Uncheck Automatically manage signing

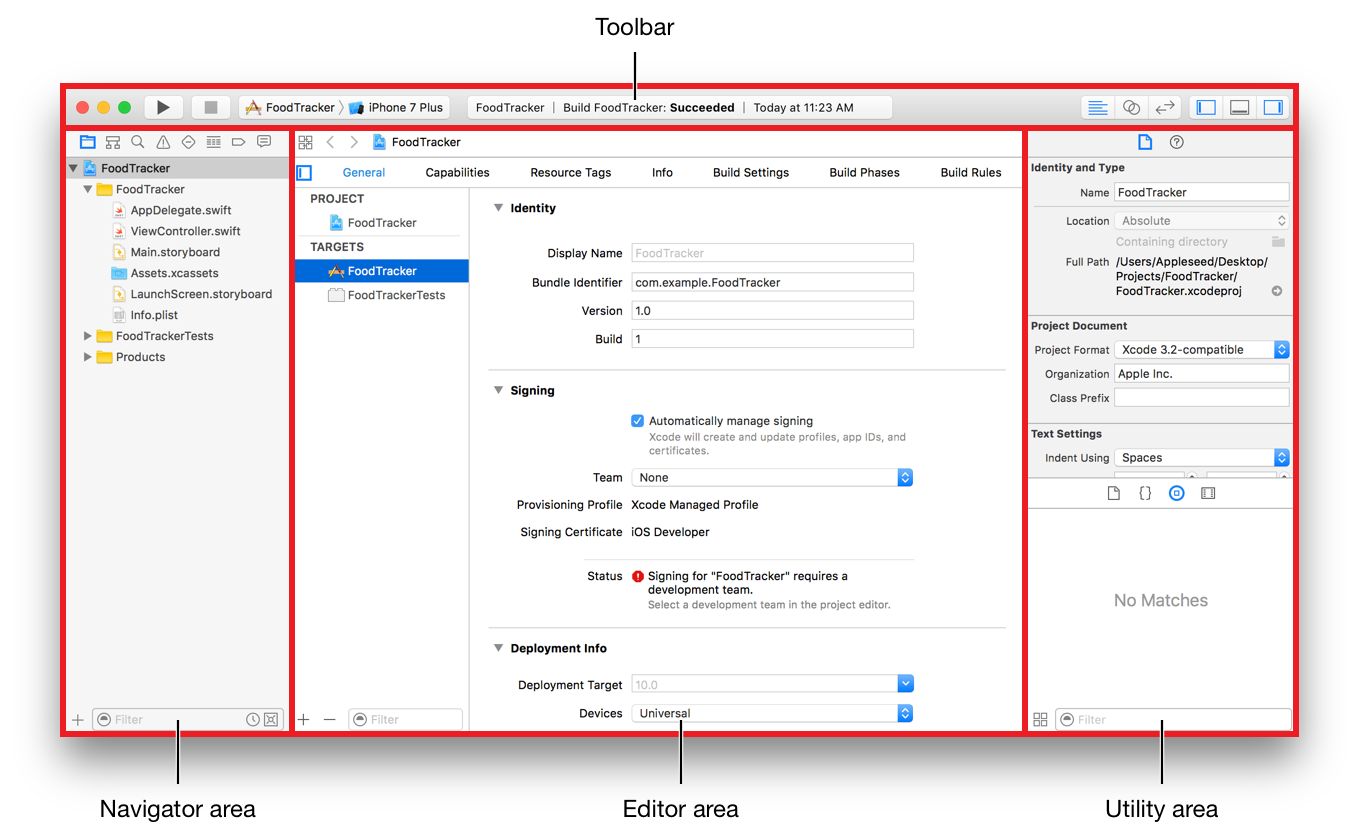(x=638, y=421)
